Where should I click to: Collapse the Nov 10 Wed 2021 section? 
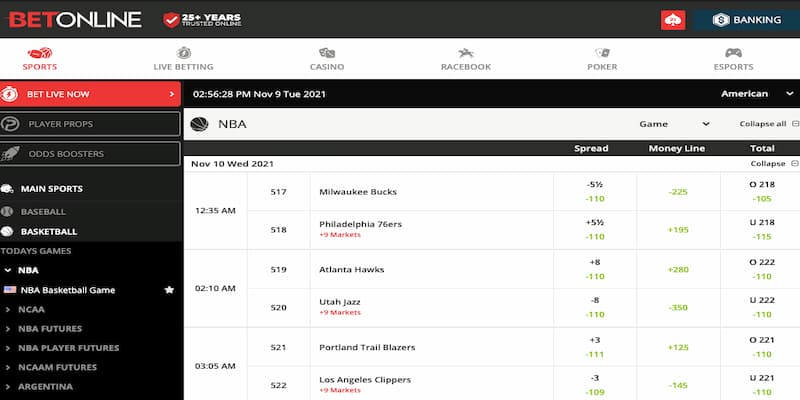[774, 164]
